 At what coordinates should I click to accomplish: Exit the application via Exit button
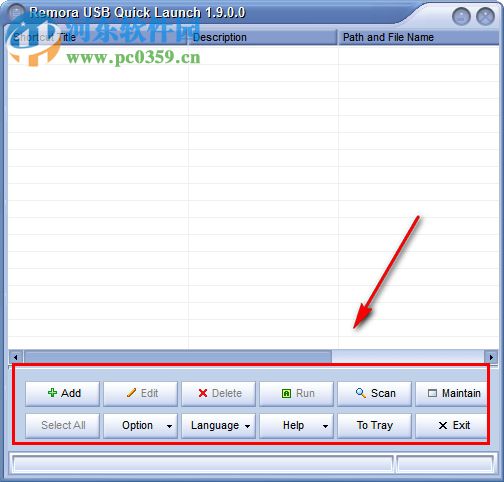click(451, 426)
